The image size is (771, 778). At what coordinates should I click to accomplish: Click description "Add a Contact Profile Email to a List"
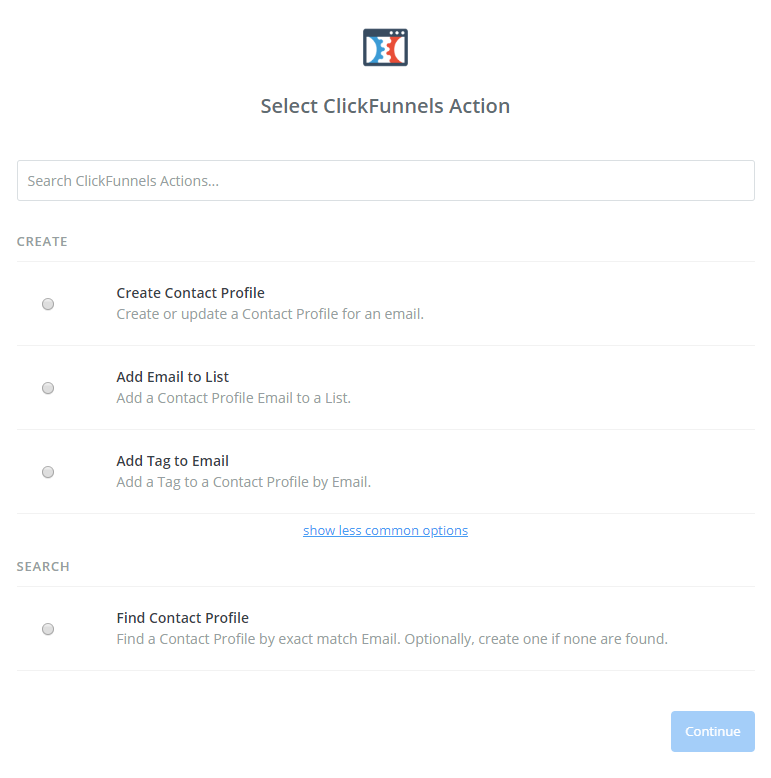[233, 398]
